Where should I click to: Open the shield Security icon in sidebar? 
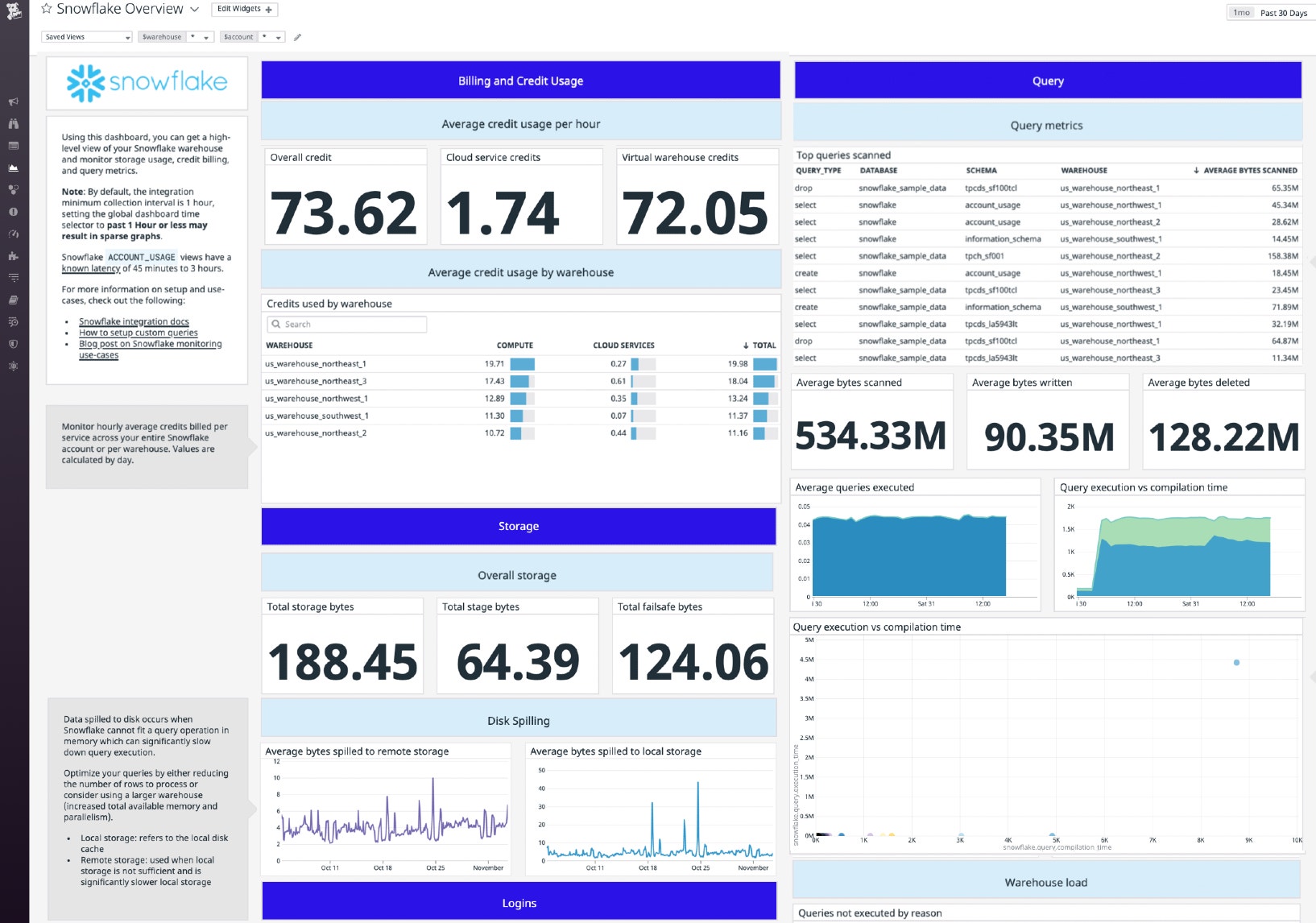13,344
